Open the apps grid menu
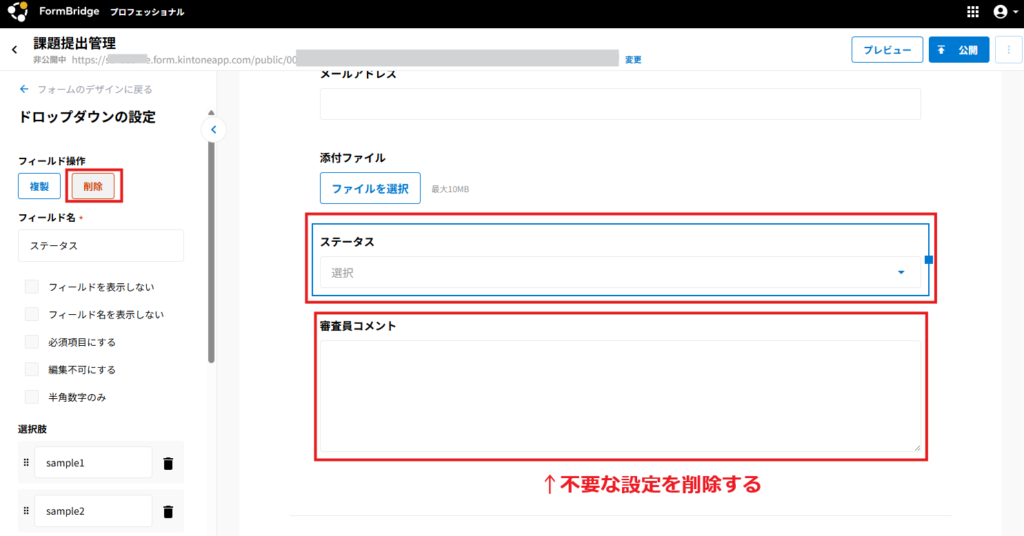1024x536 pixels. tap(973, 12)
